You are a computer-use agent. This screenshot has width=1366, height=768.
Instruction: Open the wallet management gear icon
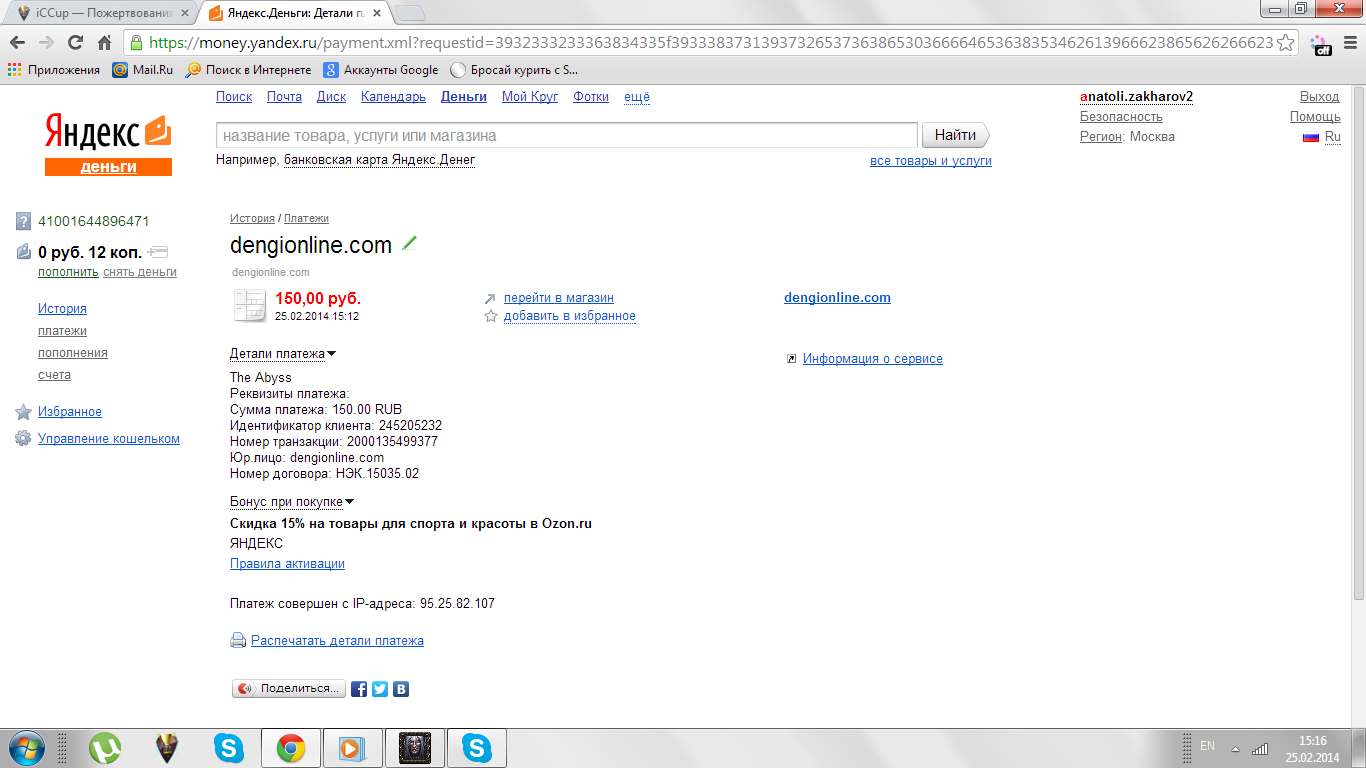(23, 438)
